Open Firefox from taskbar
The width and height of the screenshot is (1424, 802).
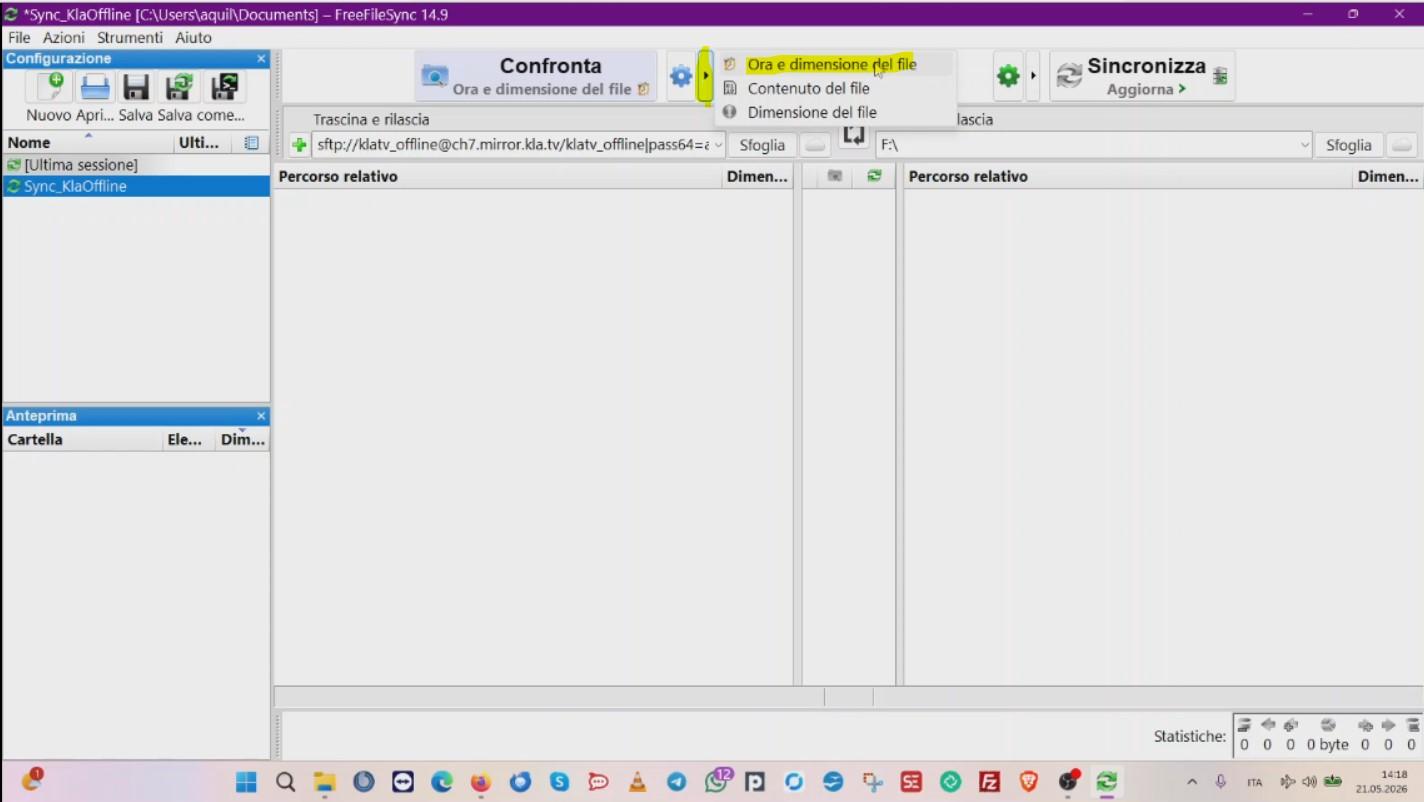pos(481,782)
